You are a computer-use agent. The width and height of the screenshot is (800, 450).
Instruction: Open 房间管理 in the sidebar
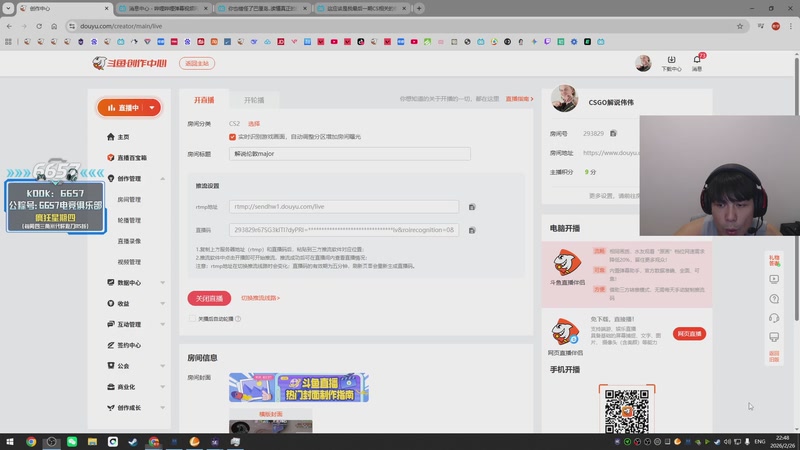point(129,199)
